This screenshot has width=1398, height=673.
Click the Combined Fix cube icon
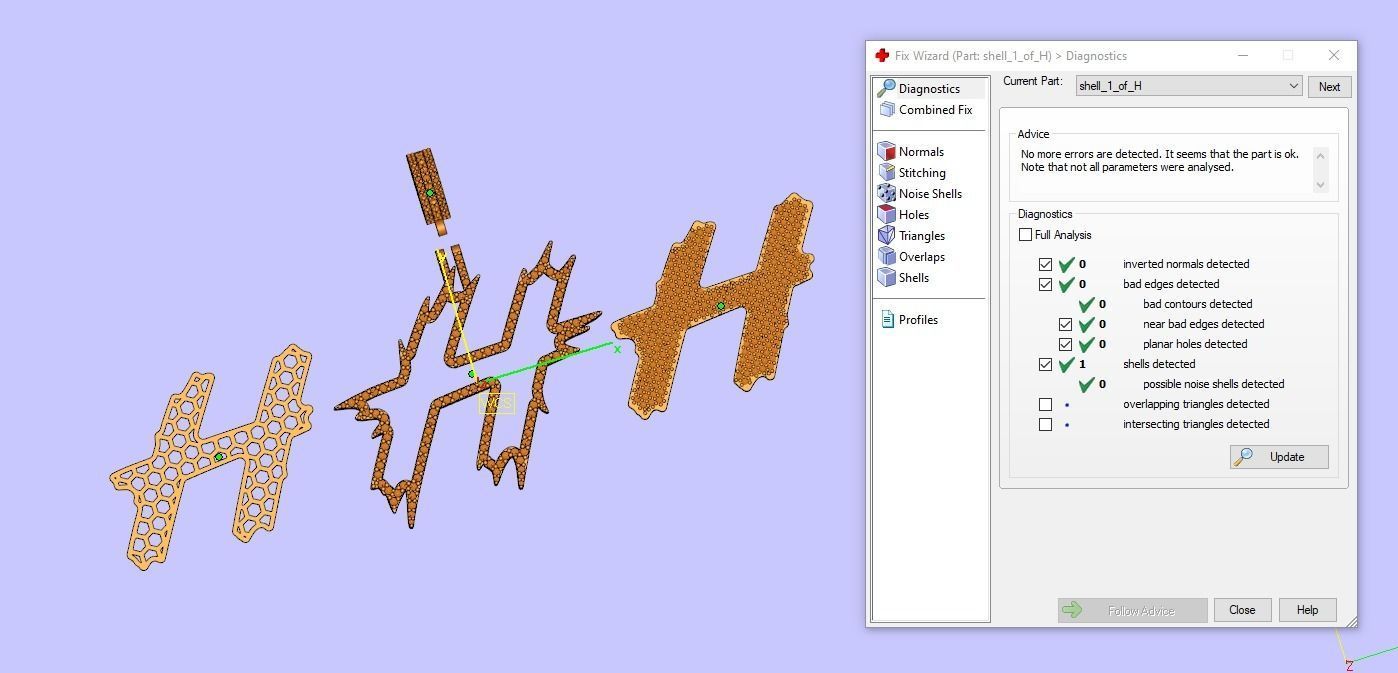pos(887,110)
